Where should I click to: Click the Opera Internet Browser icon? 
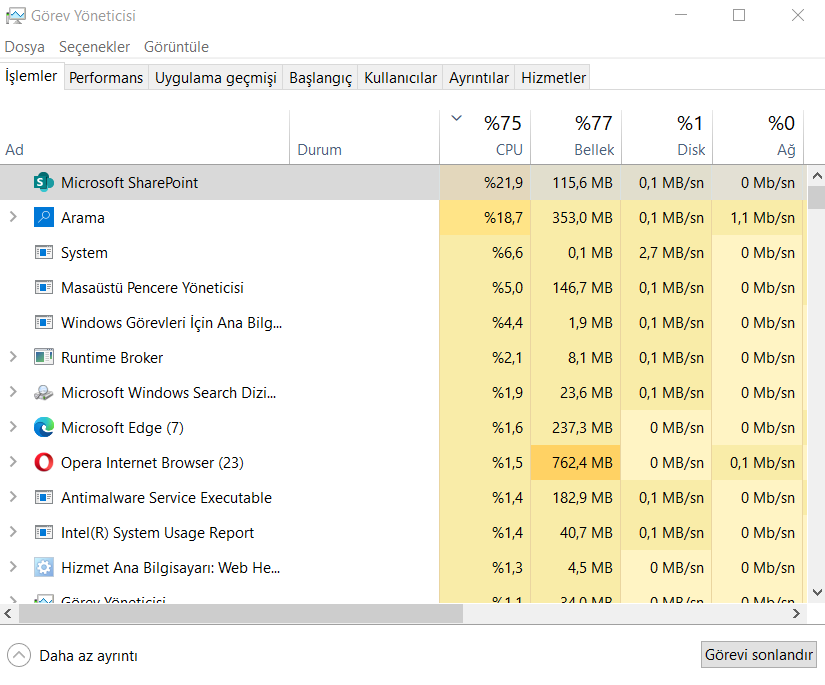click(x=44, y=463)
